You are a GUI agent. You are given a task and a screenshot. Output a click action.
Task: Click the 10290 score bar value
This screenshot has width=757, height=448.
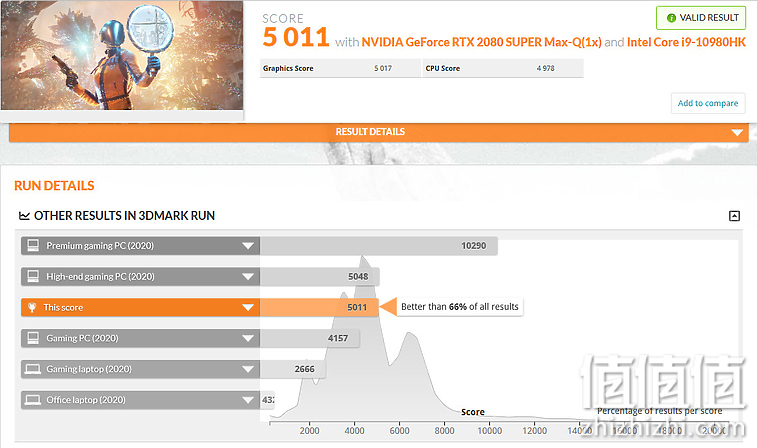click(x=473, y=246)
